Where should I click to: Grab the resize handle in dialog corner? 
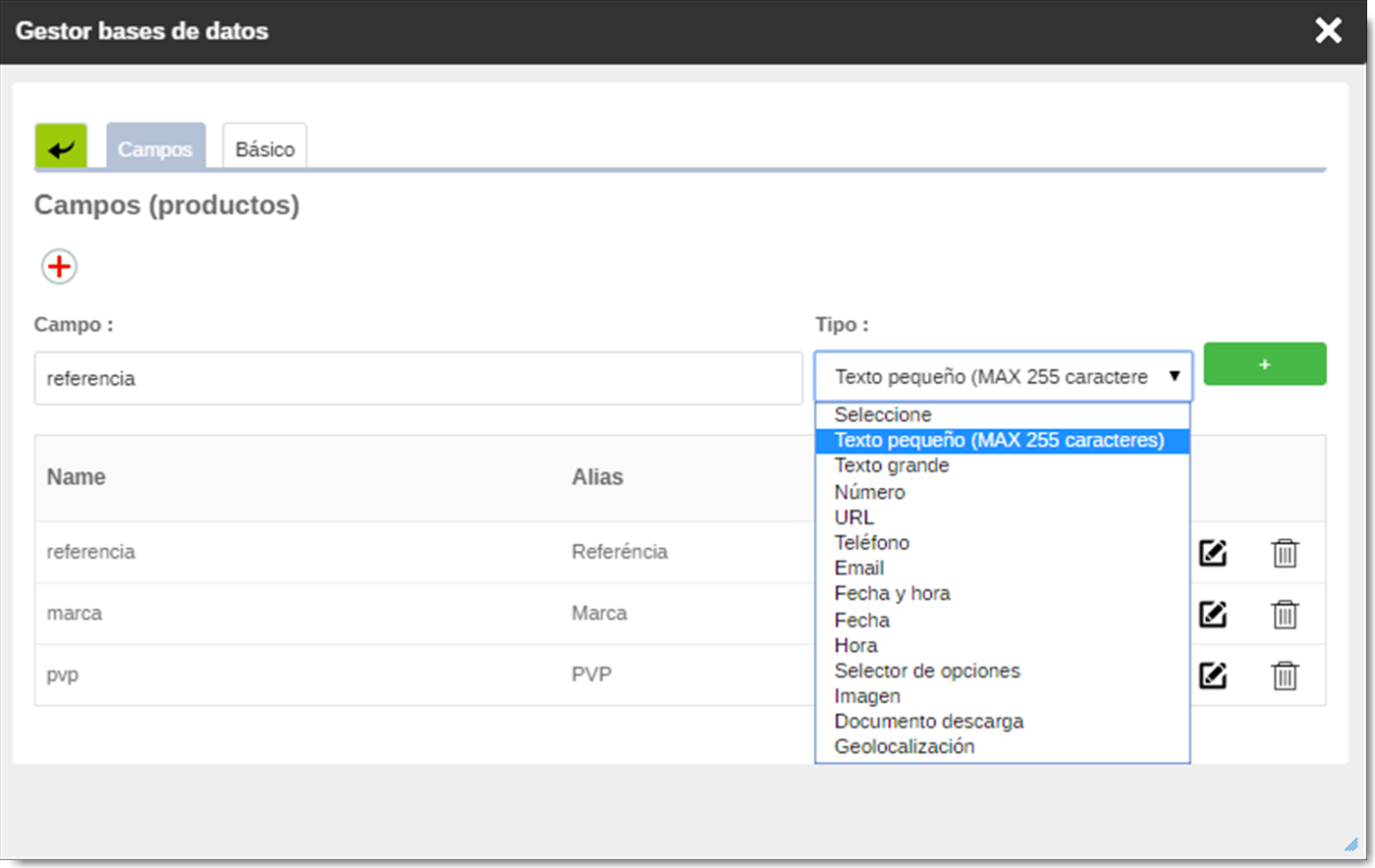pos(1350,844)
